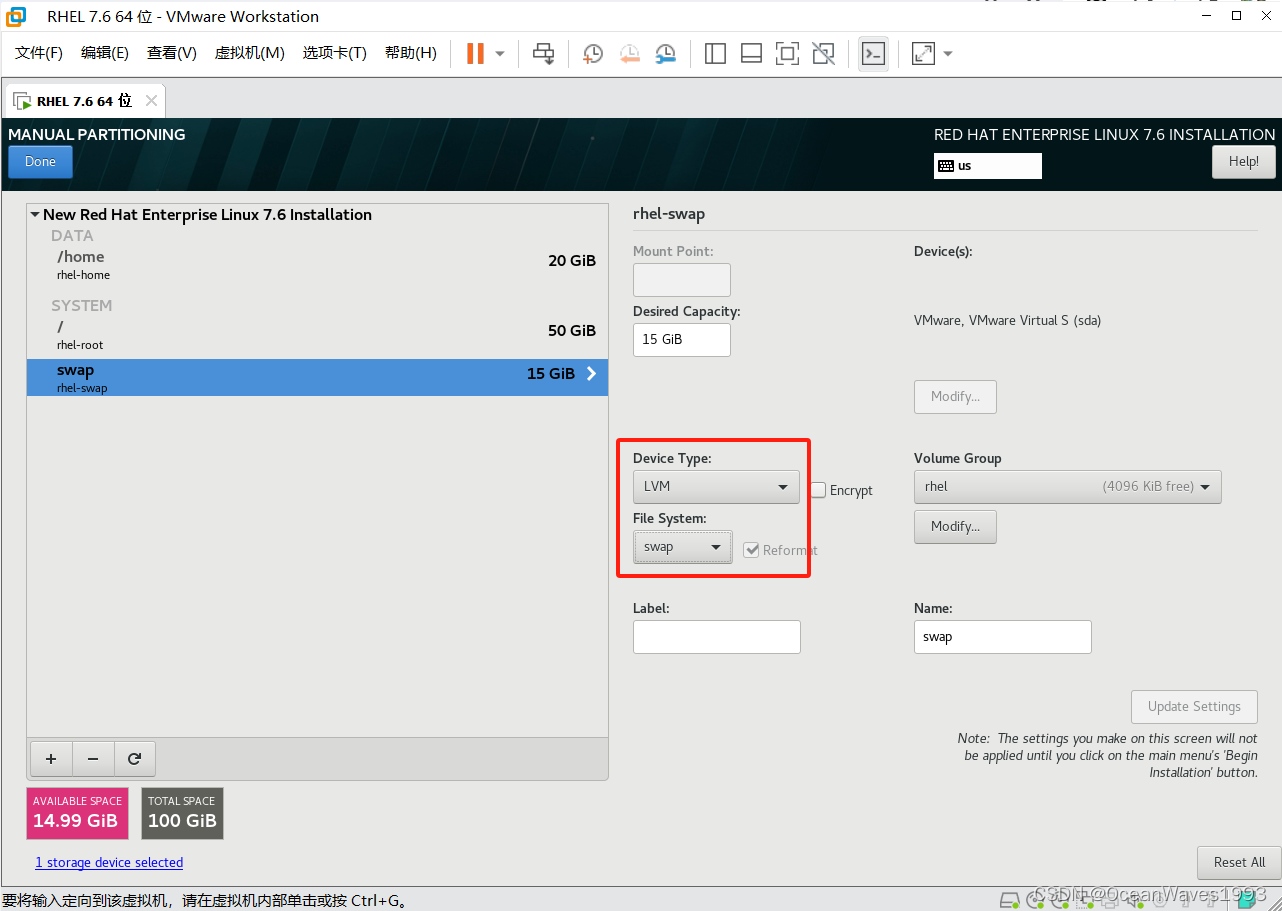Click the AVAILABLE SPACE 14.99 GiB box
1282x911 pixels.
coord(78,813)
